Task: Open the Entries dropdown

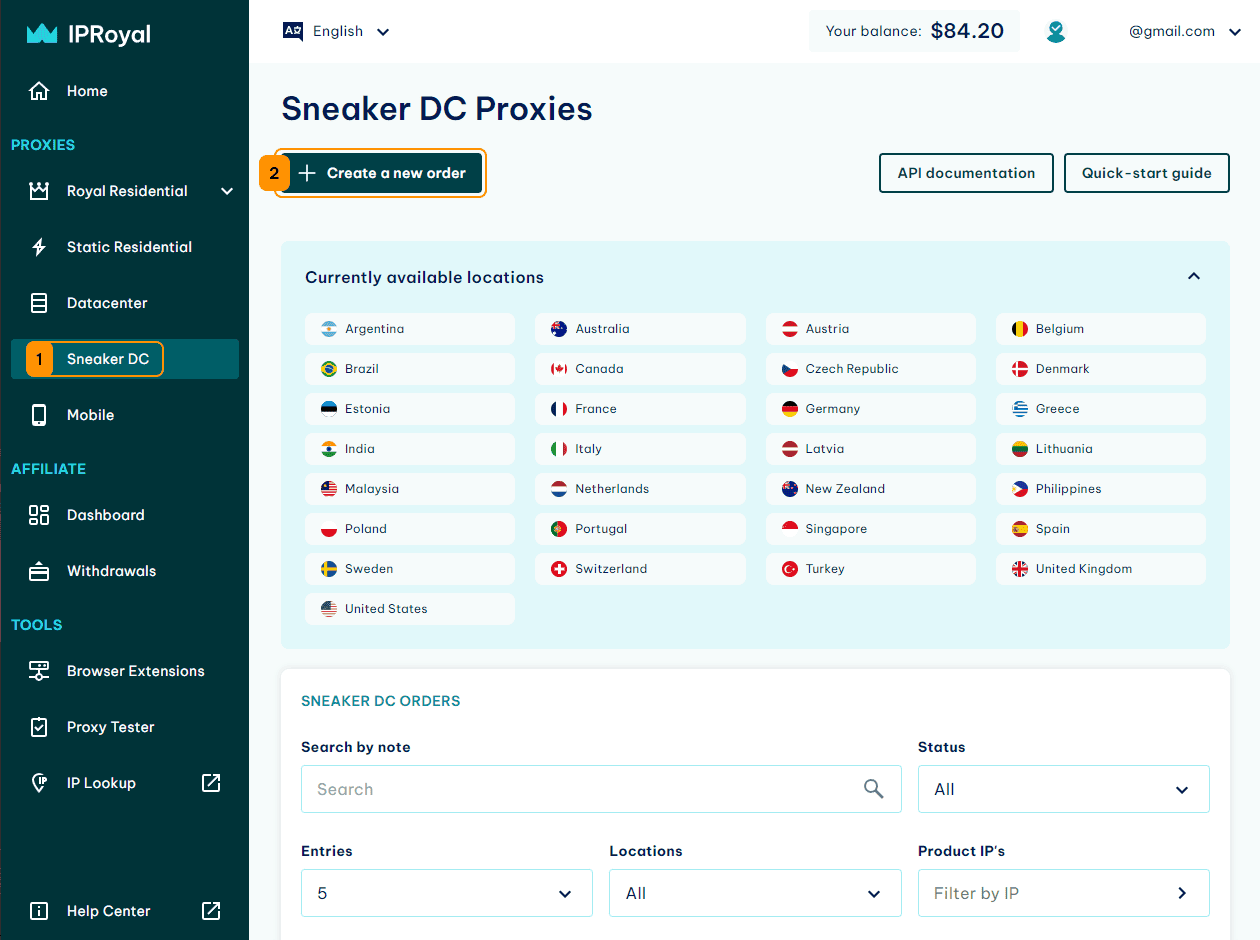Action: click(x=447, y=893)
